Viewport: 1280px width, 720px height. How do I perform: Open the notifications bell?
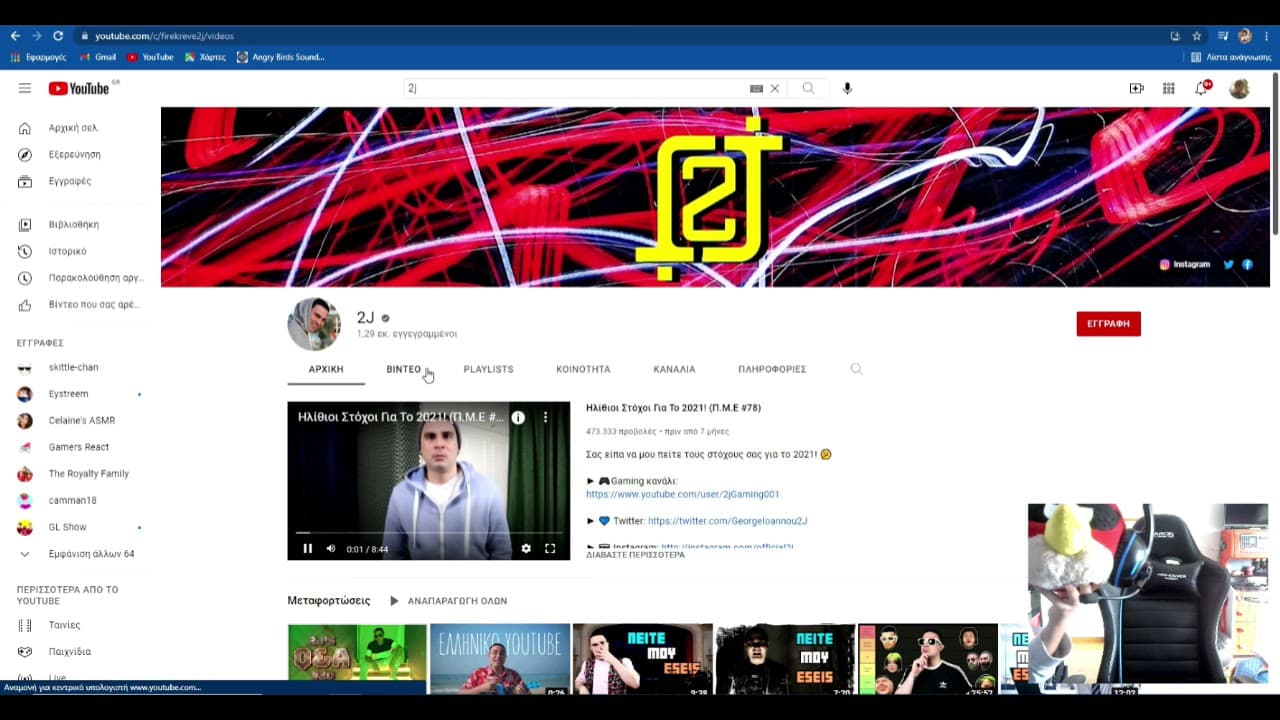(x=1202, y=88)
